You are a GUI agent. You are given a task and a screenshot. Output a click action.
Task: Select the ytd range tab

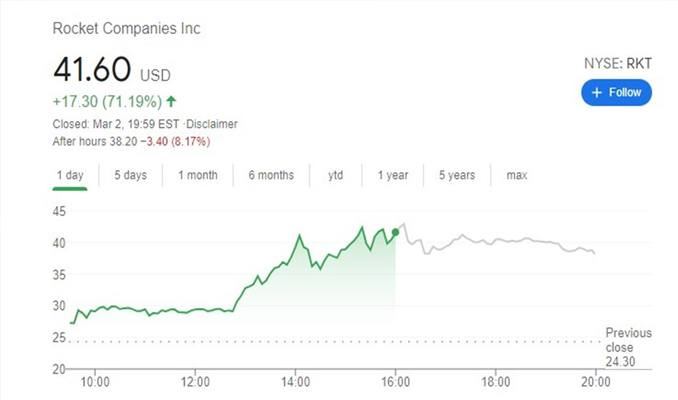tap(335, 176)
